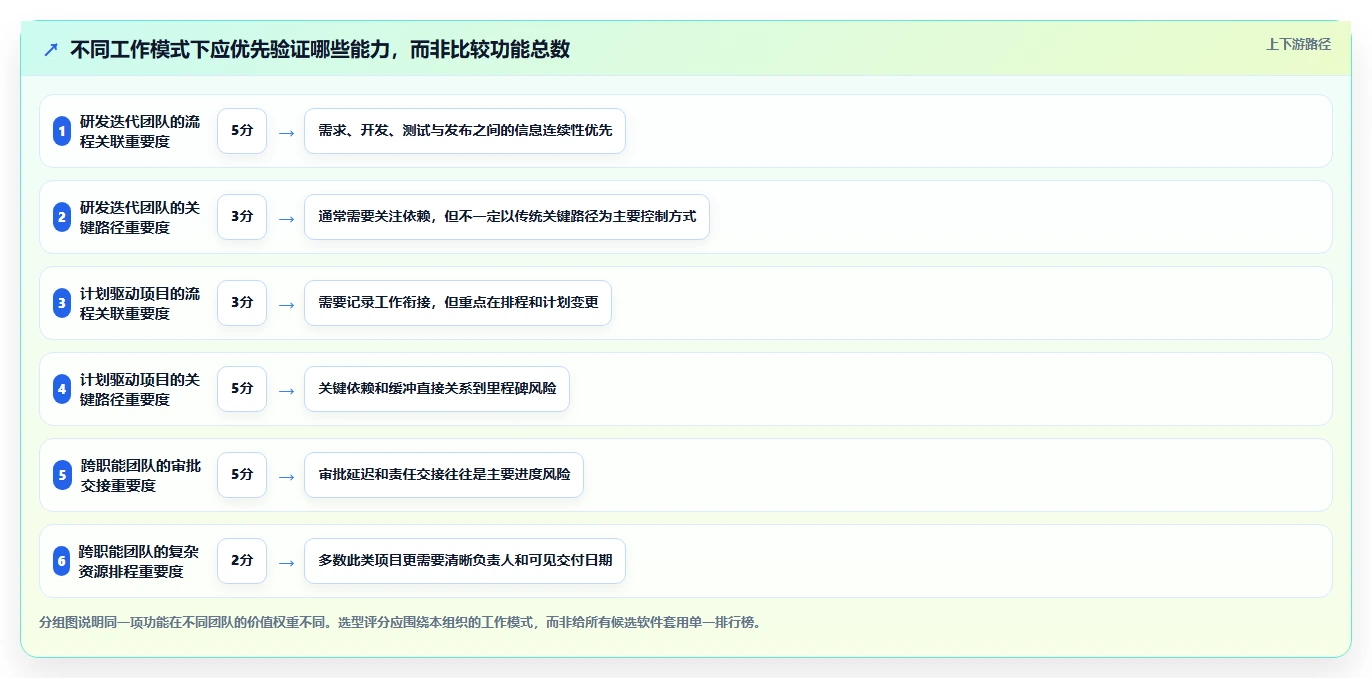
Task: Open the box 通常需要关注依赖，但不一定以传统关键路径
Action: pos(507,217)
